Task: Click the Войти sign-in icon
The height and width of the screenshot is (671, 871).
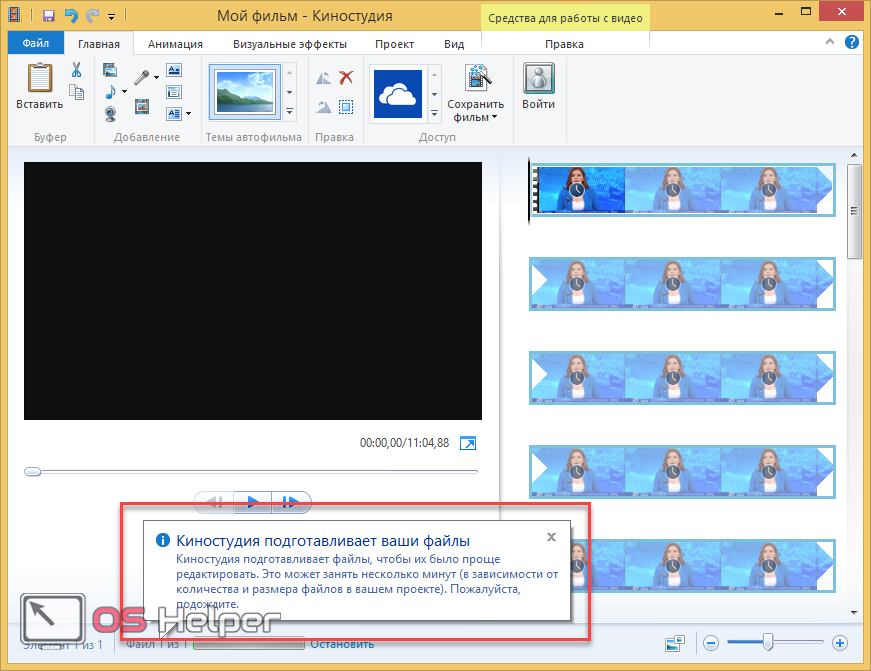Action: 538,79
